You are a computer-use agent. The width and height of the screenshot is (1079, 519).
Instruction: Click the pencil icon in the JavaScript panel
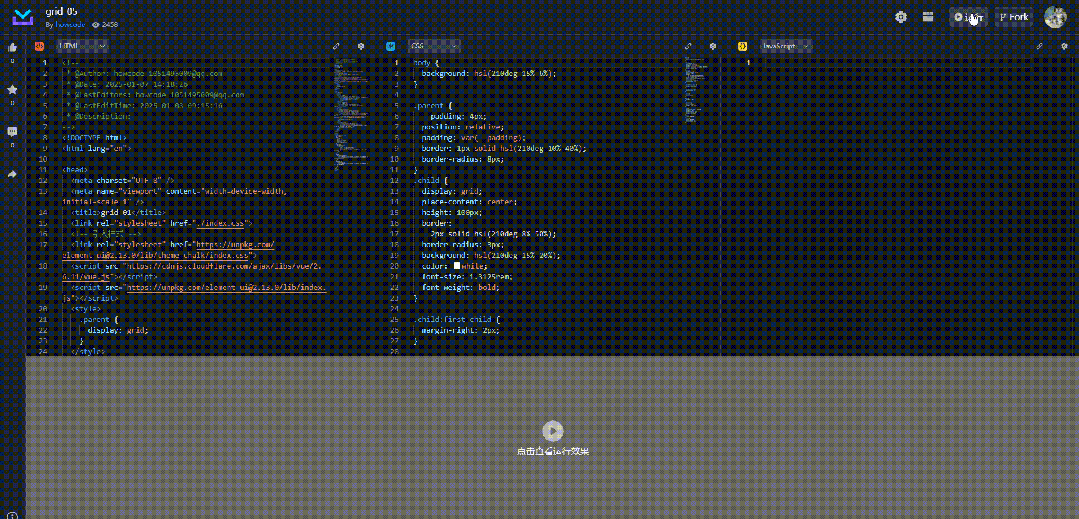[1040, 46]
